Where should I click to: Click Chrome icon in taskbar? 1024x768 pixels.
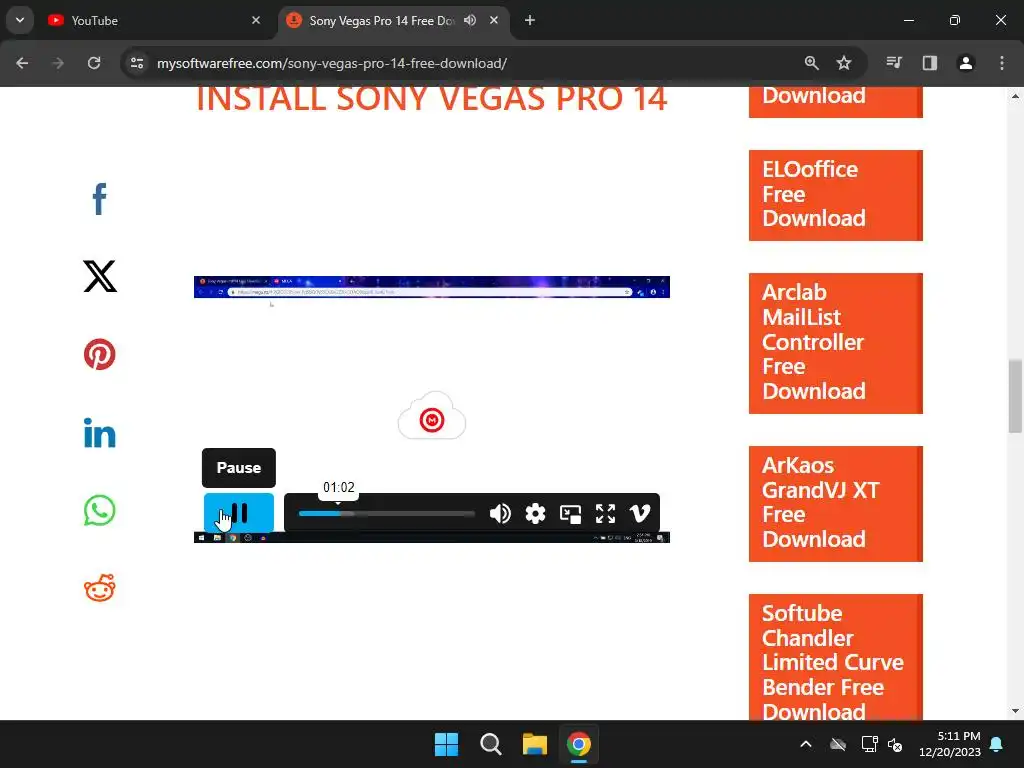pos(579,744)
